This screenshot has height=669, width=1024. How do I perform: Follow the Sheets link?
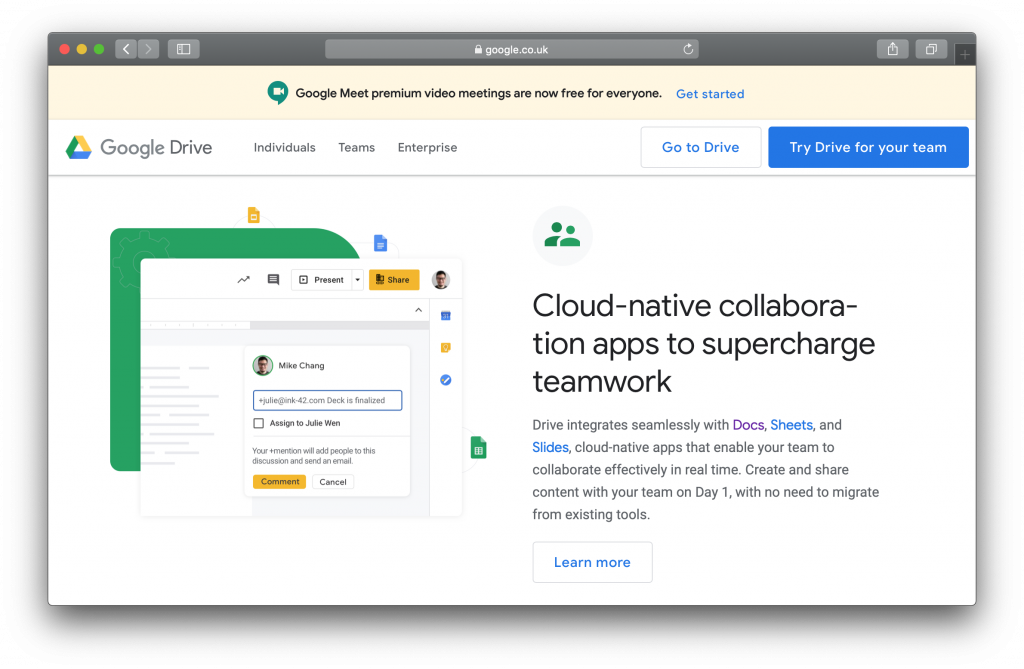pyautogui.click(x=792, y=425)
